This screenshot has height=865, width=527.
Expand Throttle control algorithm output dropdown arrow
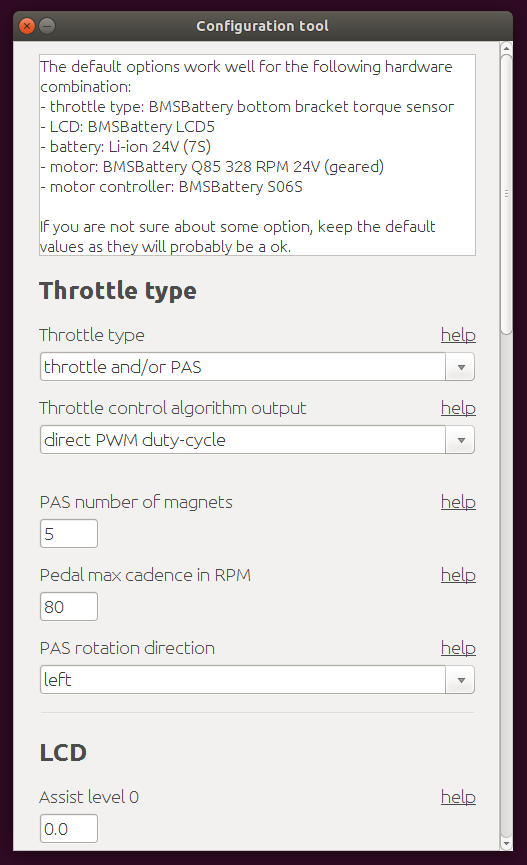[x=461, y=440]
